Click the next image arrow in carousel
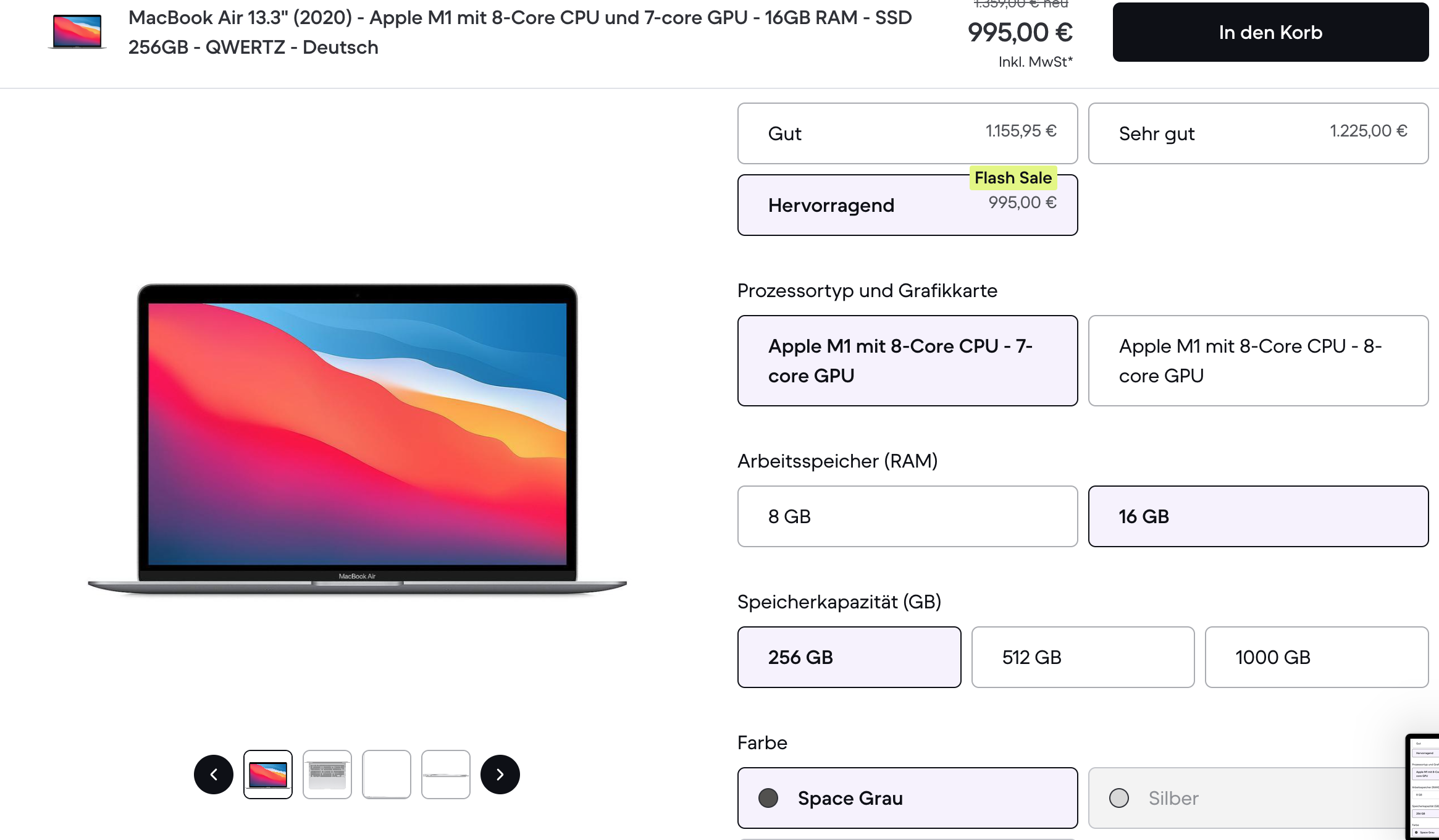The height and width of the screenshot is (840, 1439). (x=500, y=774)
